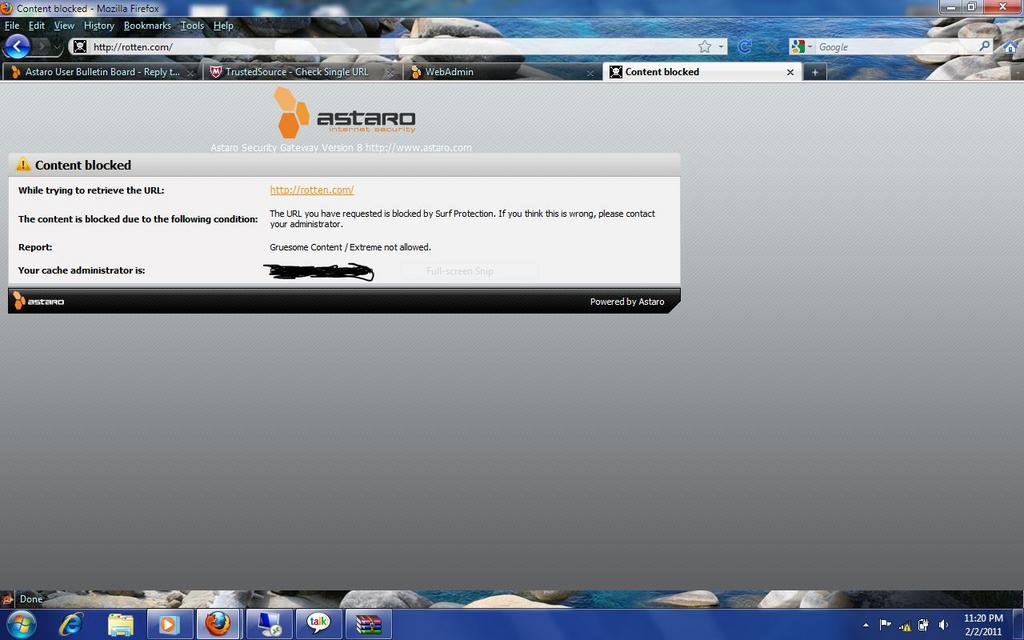
Task: Open the Windows Start menu orb
Action: pos(22,624)
